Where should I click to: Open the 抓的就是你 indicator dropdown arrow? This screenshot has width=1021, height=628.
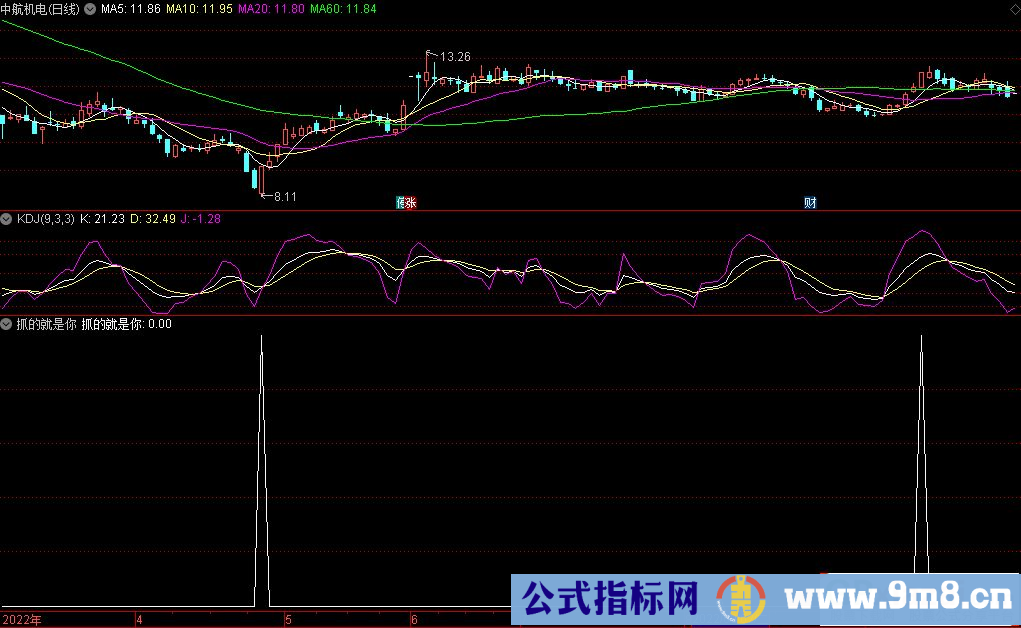(6, 324)
